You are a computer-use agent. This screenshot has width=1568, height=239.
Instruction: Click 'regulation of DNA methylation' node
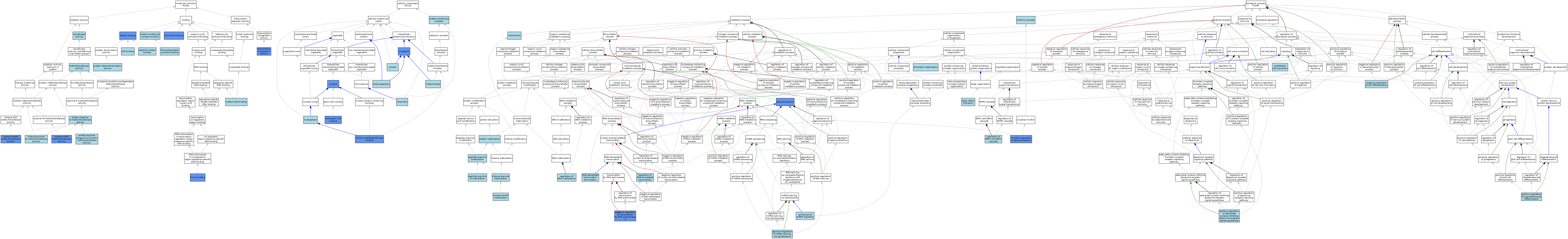pyautogui.click(x=567, y=178)
